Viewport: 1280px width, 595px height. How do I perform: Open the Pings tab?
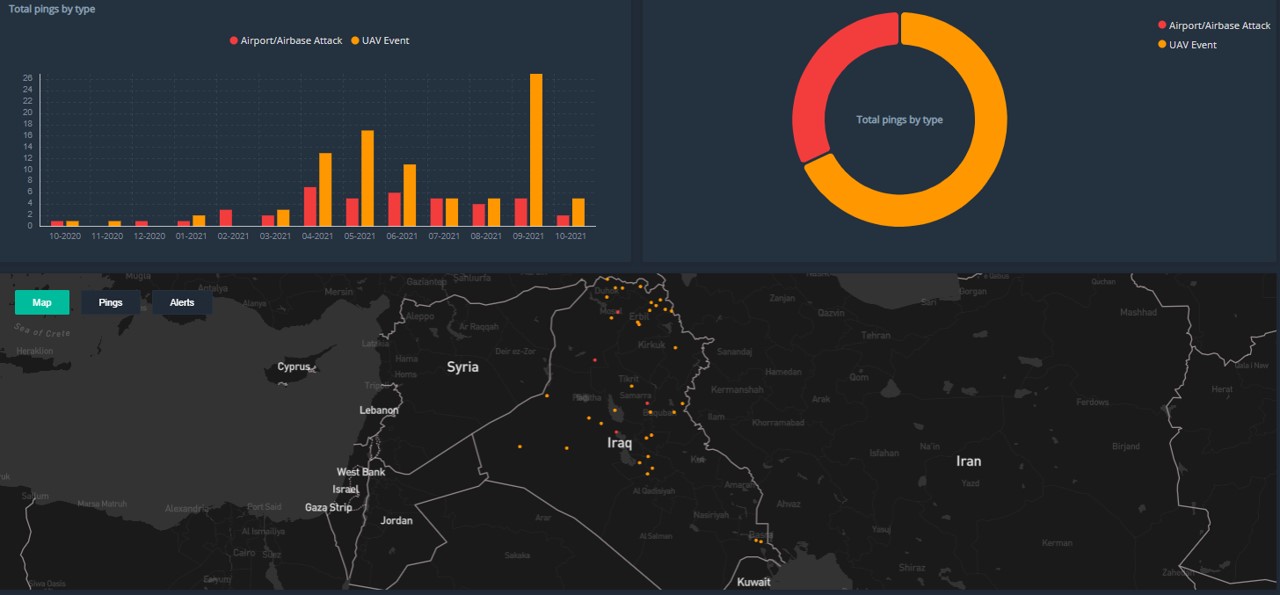point(111,302)
